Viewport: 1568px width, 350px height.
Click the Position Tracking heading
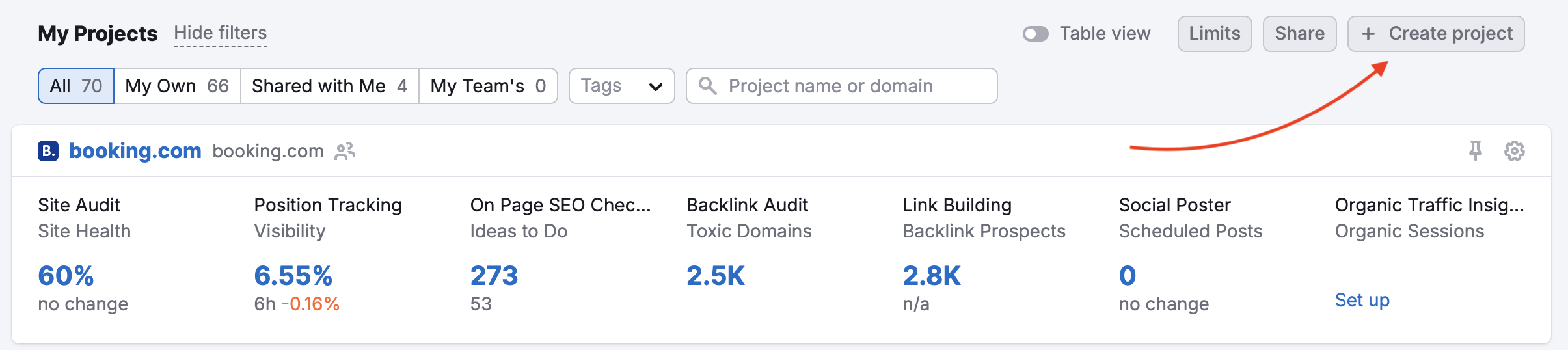(x=328, y=205)
